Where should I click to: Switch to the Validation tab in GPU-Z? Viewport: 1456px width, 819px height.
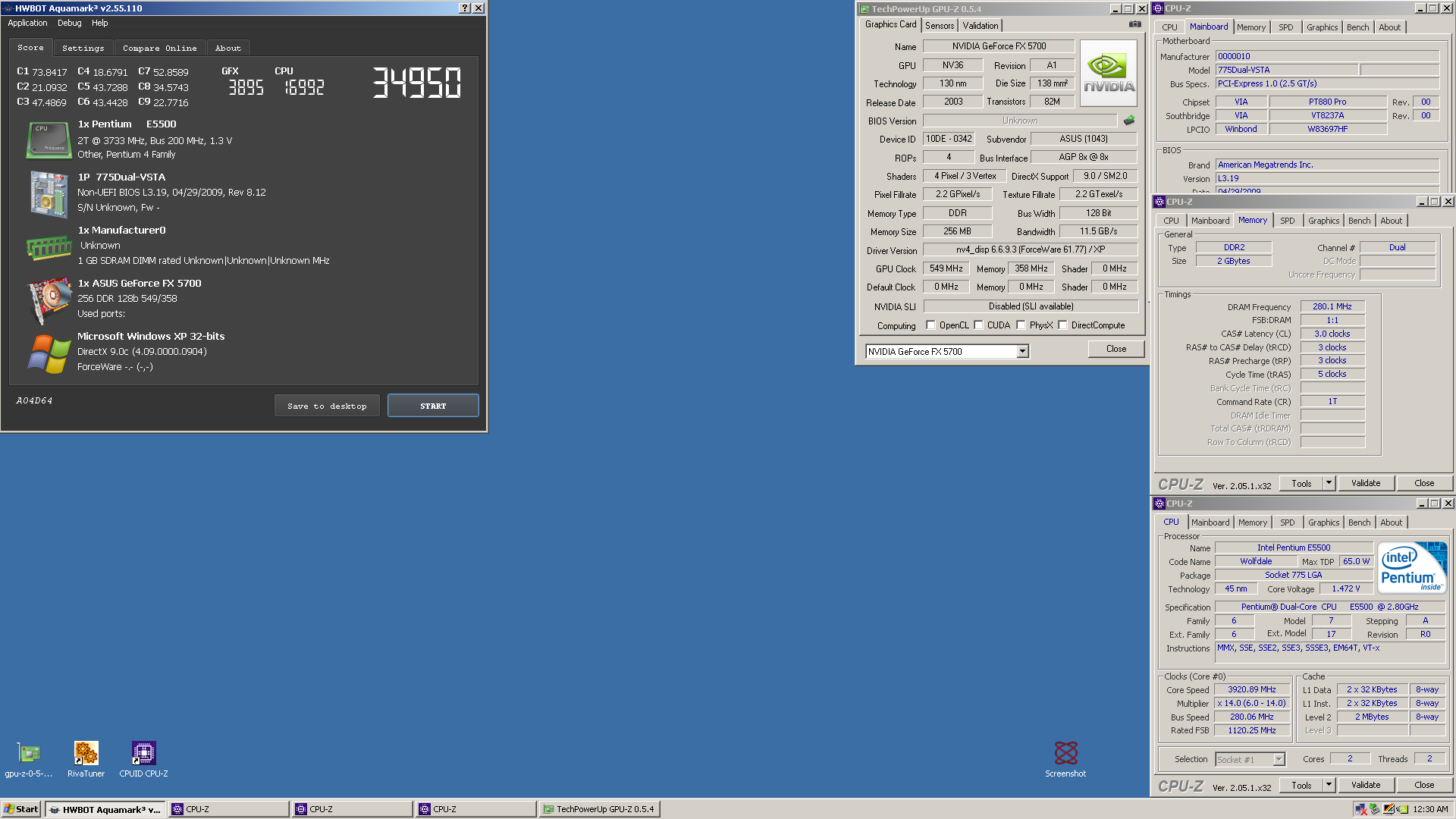point(981,26)
